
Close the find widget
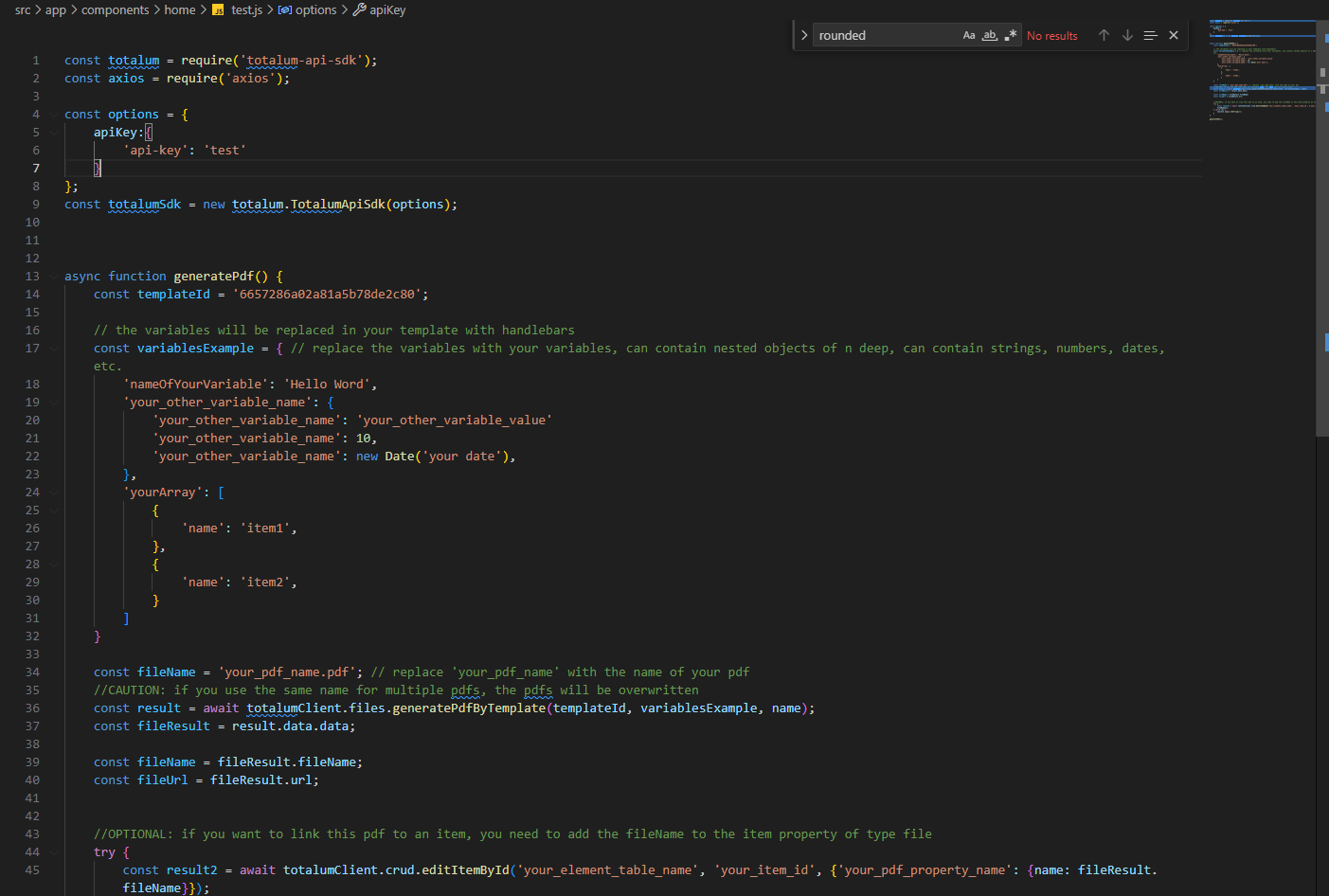click(x=1174, y=35)
